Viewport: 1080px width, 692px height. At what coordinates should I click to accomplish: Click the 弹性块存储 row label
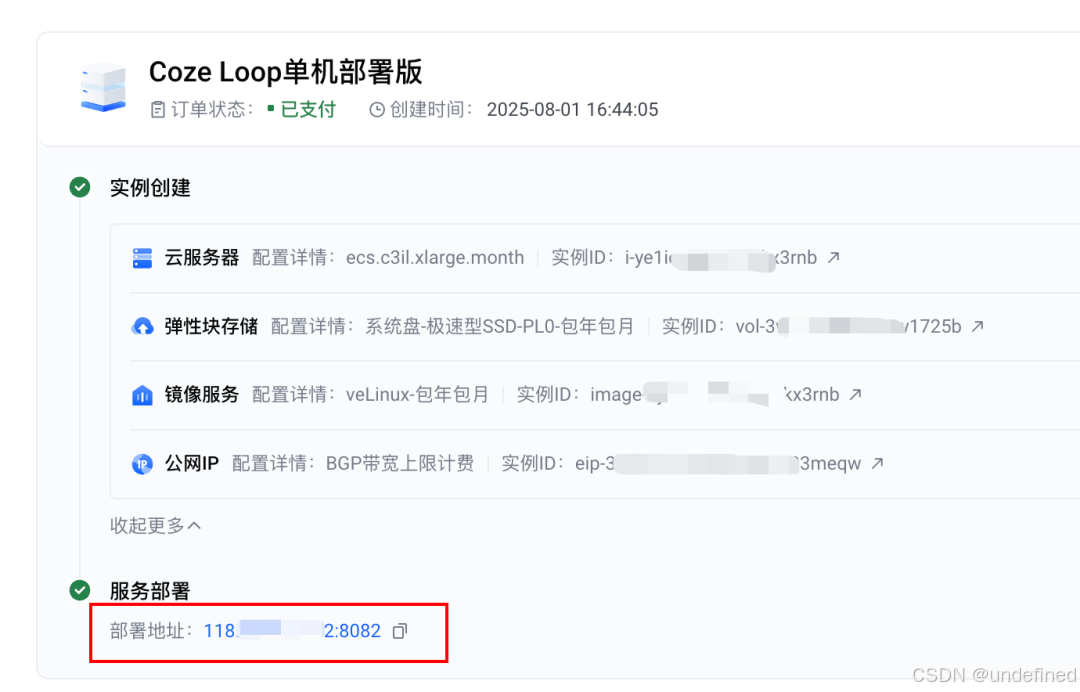(x=211, y=326)
